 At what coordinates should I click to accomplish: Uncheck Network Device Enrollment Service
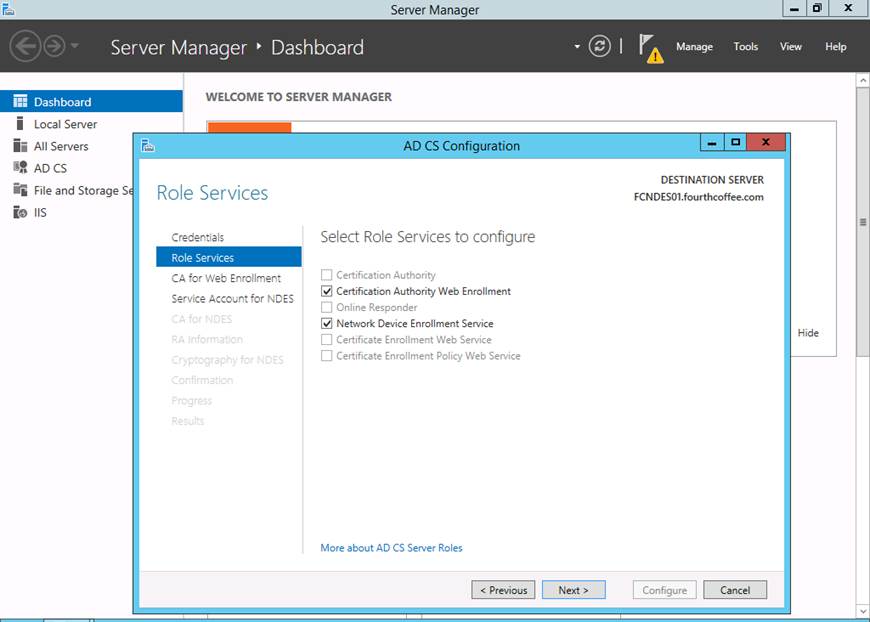click(x=327, y=324)
